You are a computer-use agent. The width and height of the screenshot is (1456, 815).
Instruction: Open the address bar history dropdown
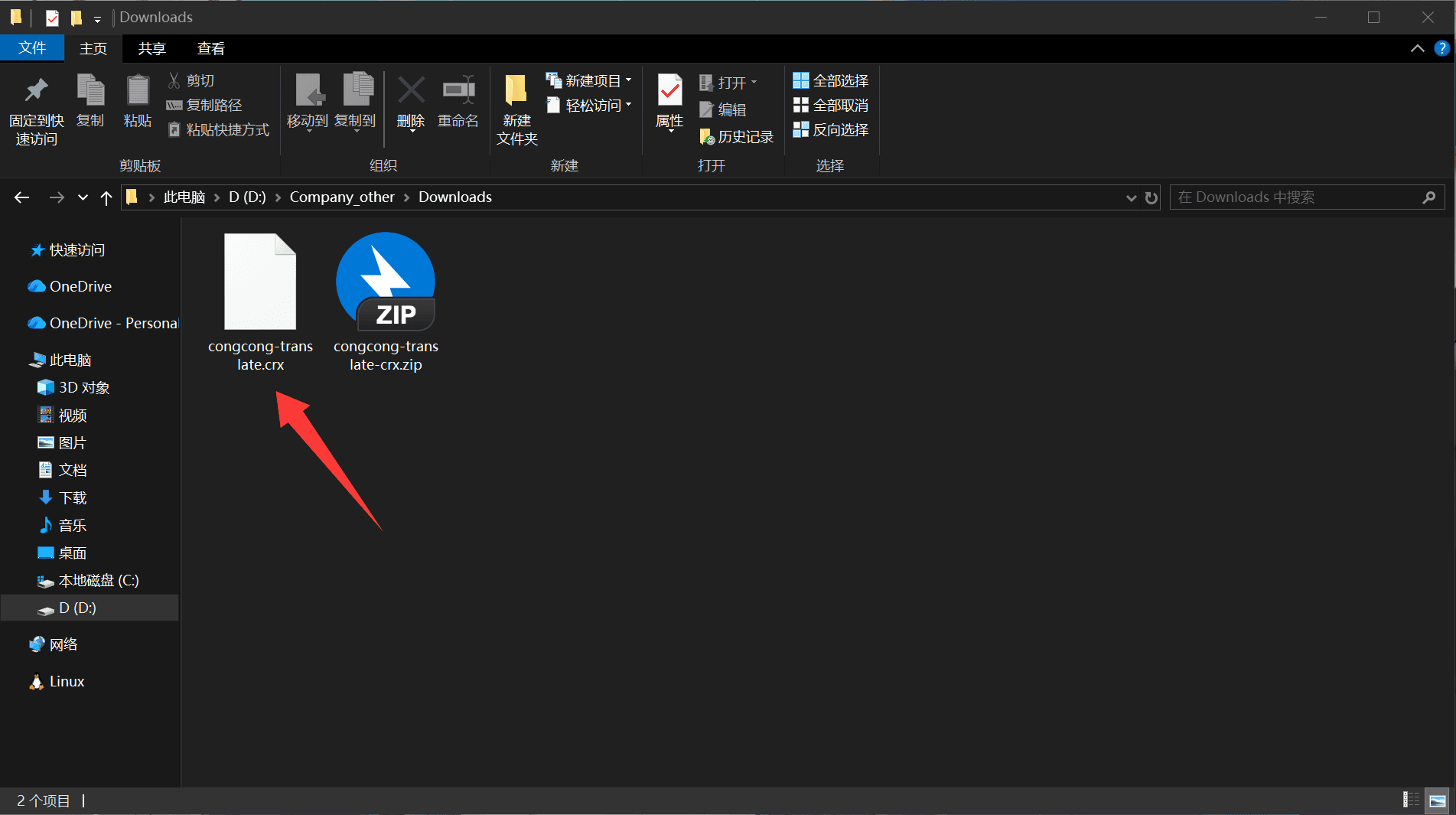(x=1131, y=197)
